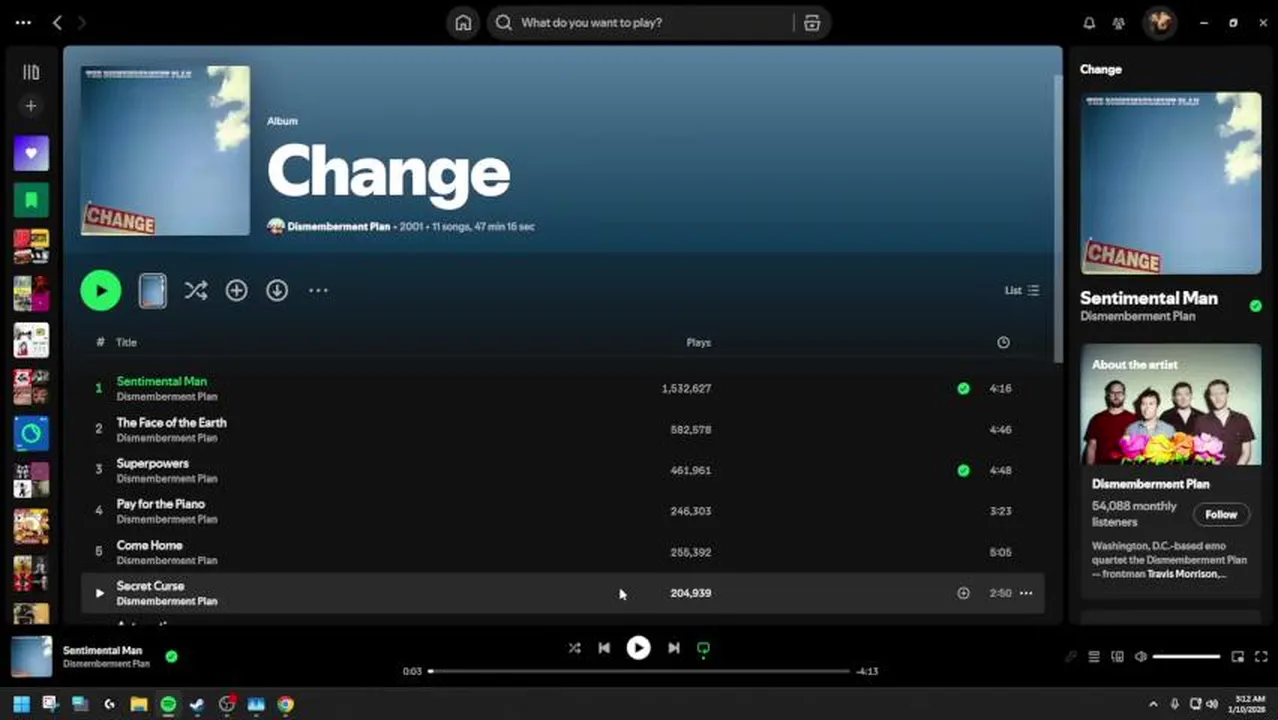Open more options for Secret Curse
Viewport: 1278px width, 720px height.
pyautogui.click(x=1026, y=593)
